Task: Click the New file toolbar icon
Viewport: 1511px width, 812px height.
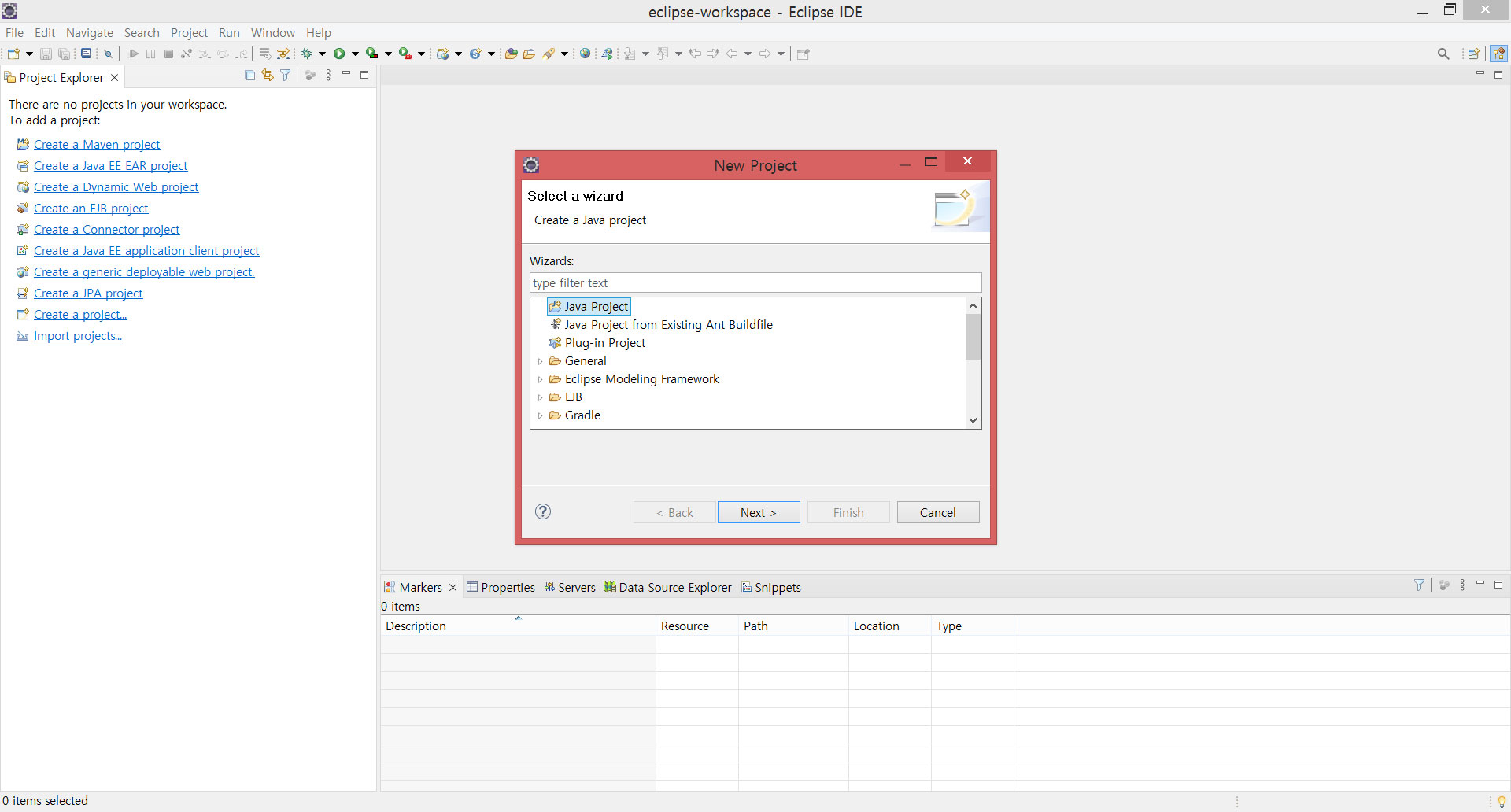Action: pyautogui.click(x=13, y=54)
